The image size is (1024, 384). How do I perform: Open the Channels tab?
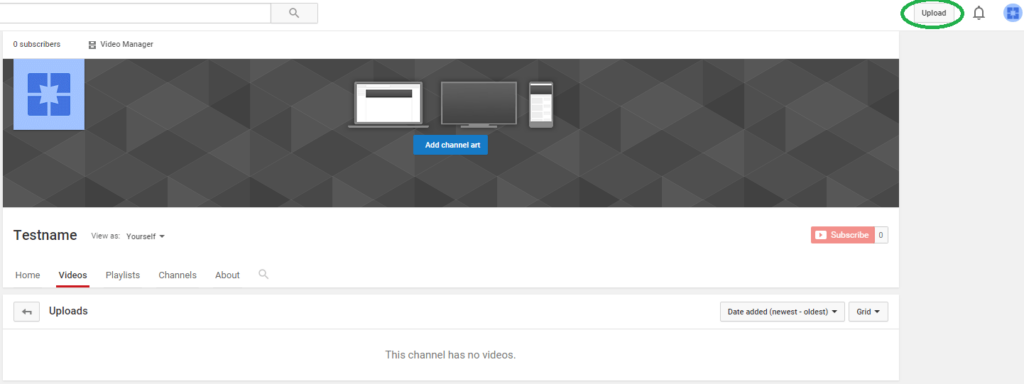178,275
